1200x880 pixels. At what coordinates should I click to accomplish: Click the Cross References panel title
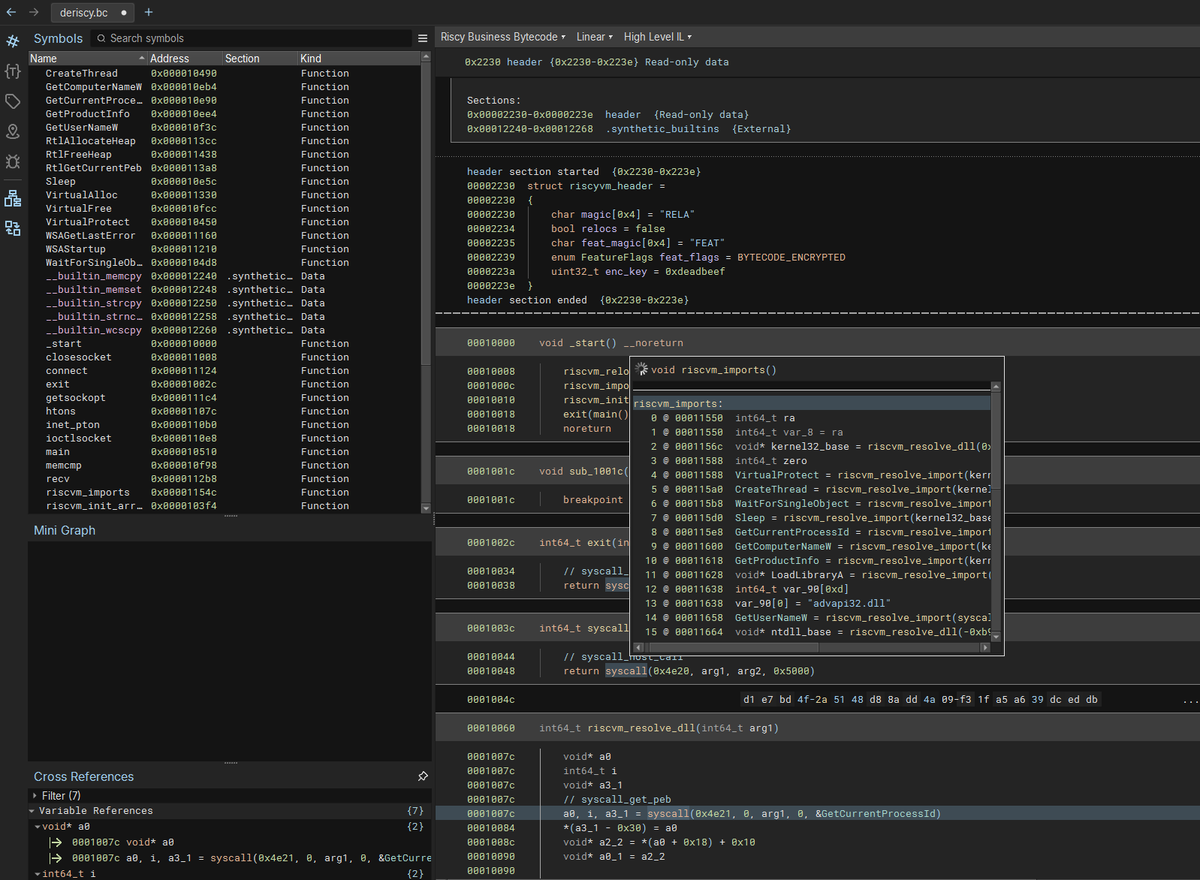pyautogui.click(x=84, y=776)
